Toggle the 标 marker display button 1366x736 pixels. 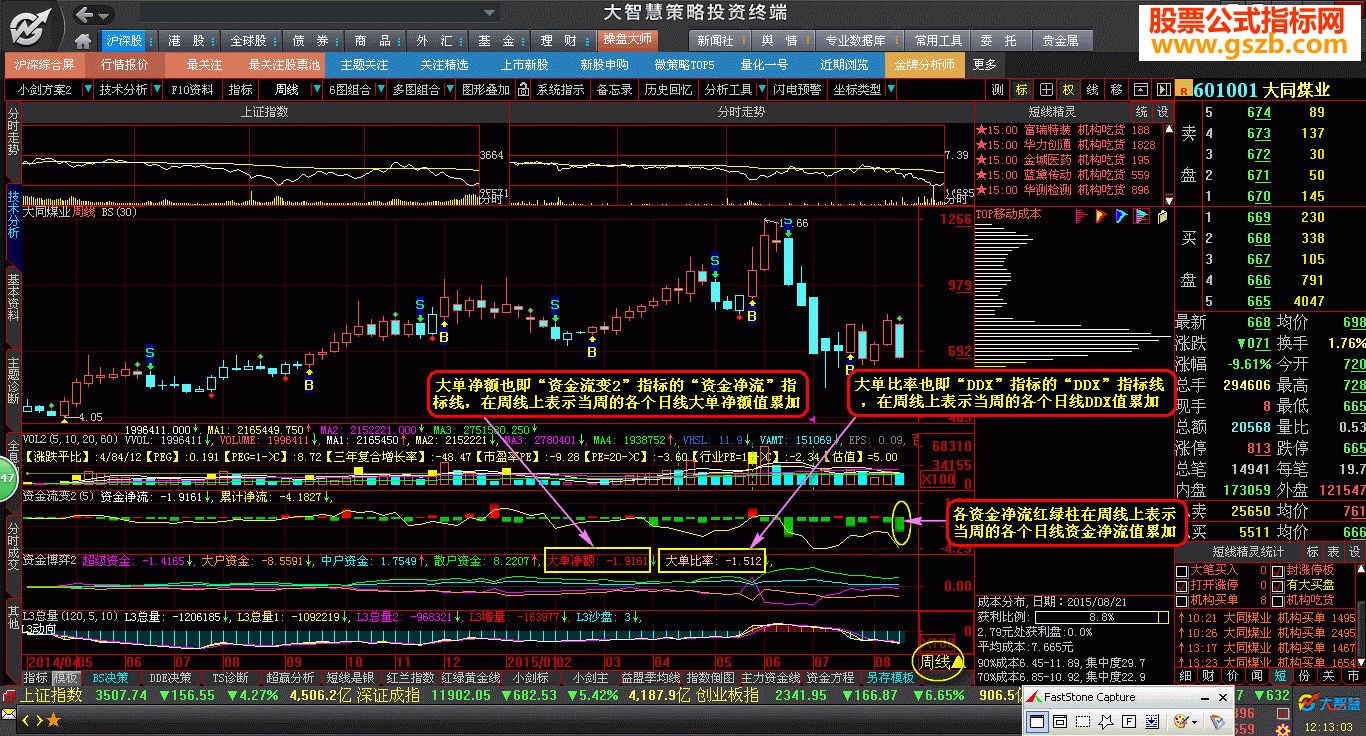1020,88
